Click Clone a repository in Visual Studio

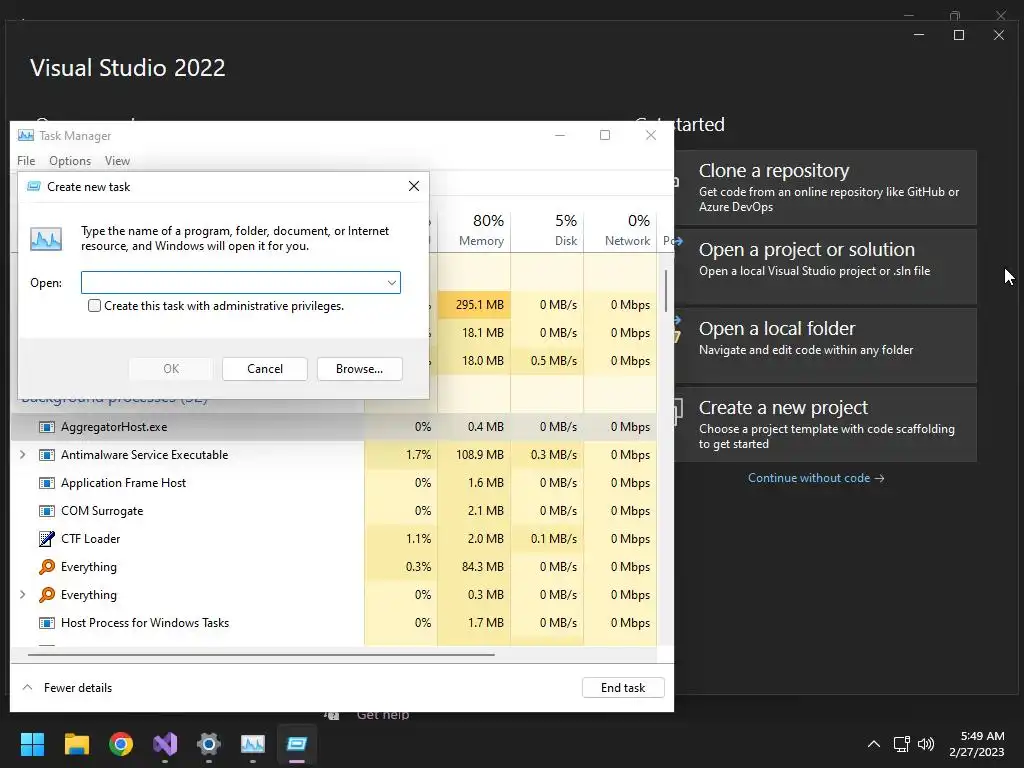[x=826, y=187]
